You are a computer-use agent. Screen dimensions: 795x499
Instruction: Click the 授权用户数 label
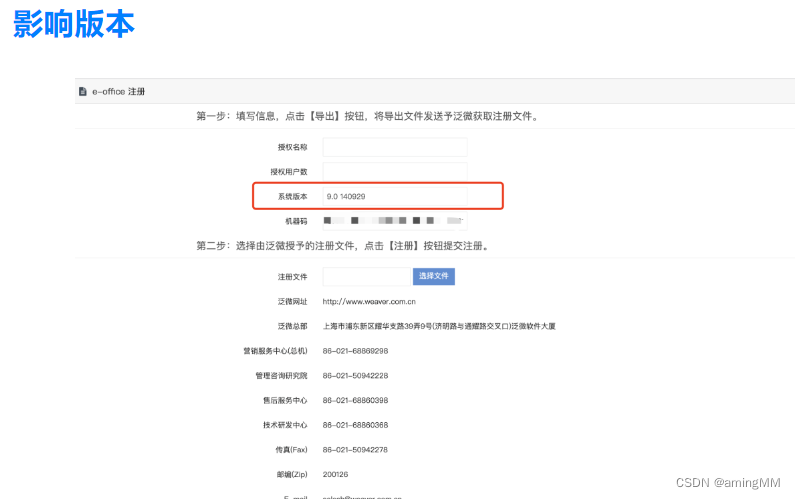coord(289,172)
